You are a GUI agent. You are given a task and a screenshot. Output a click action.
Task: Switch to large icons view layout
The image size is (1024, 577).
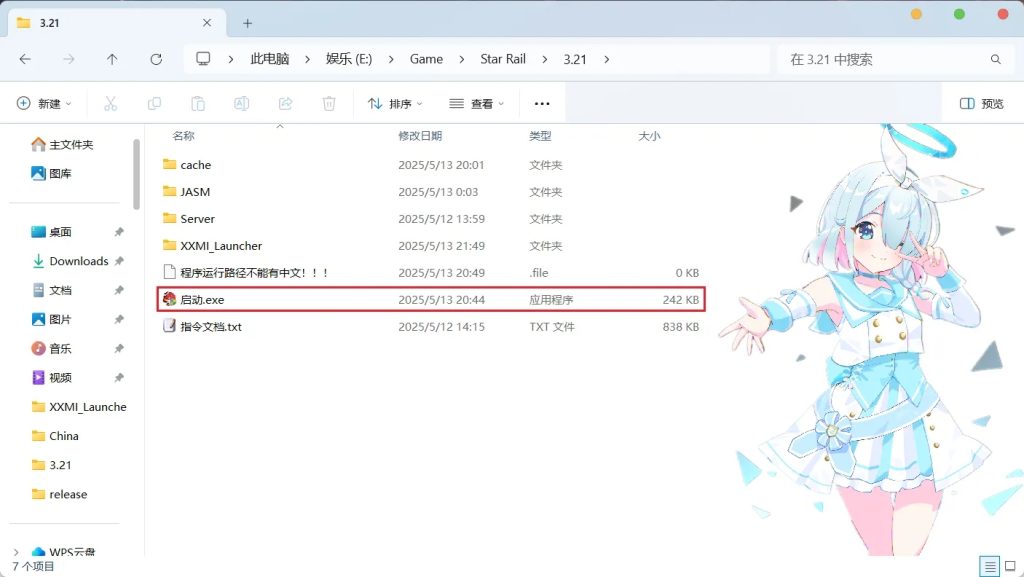tap(1010, 566)
